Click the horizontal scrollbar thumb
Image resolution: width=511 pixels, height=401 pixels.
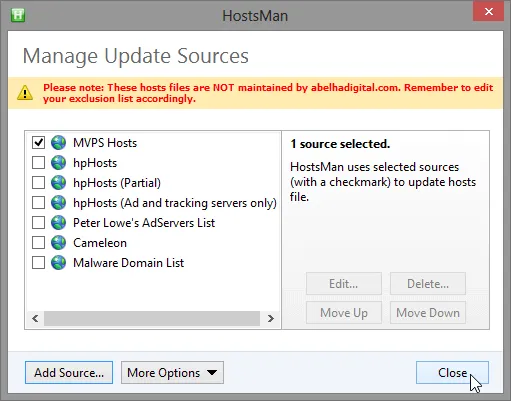pyautogui.click(x=152, y=319)
